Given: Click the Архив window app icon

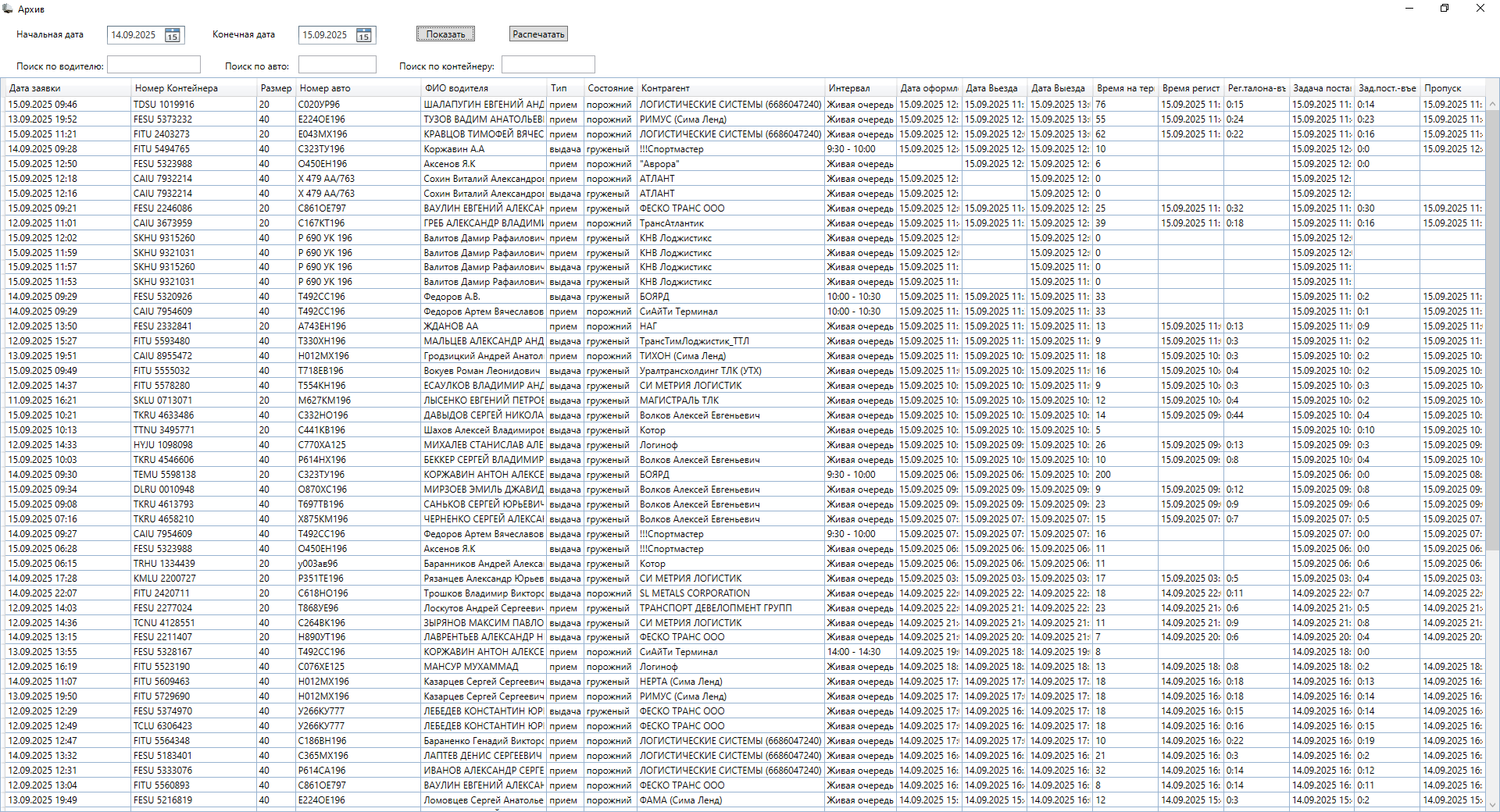Looking at the screenshot, I should point(8,9).
